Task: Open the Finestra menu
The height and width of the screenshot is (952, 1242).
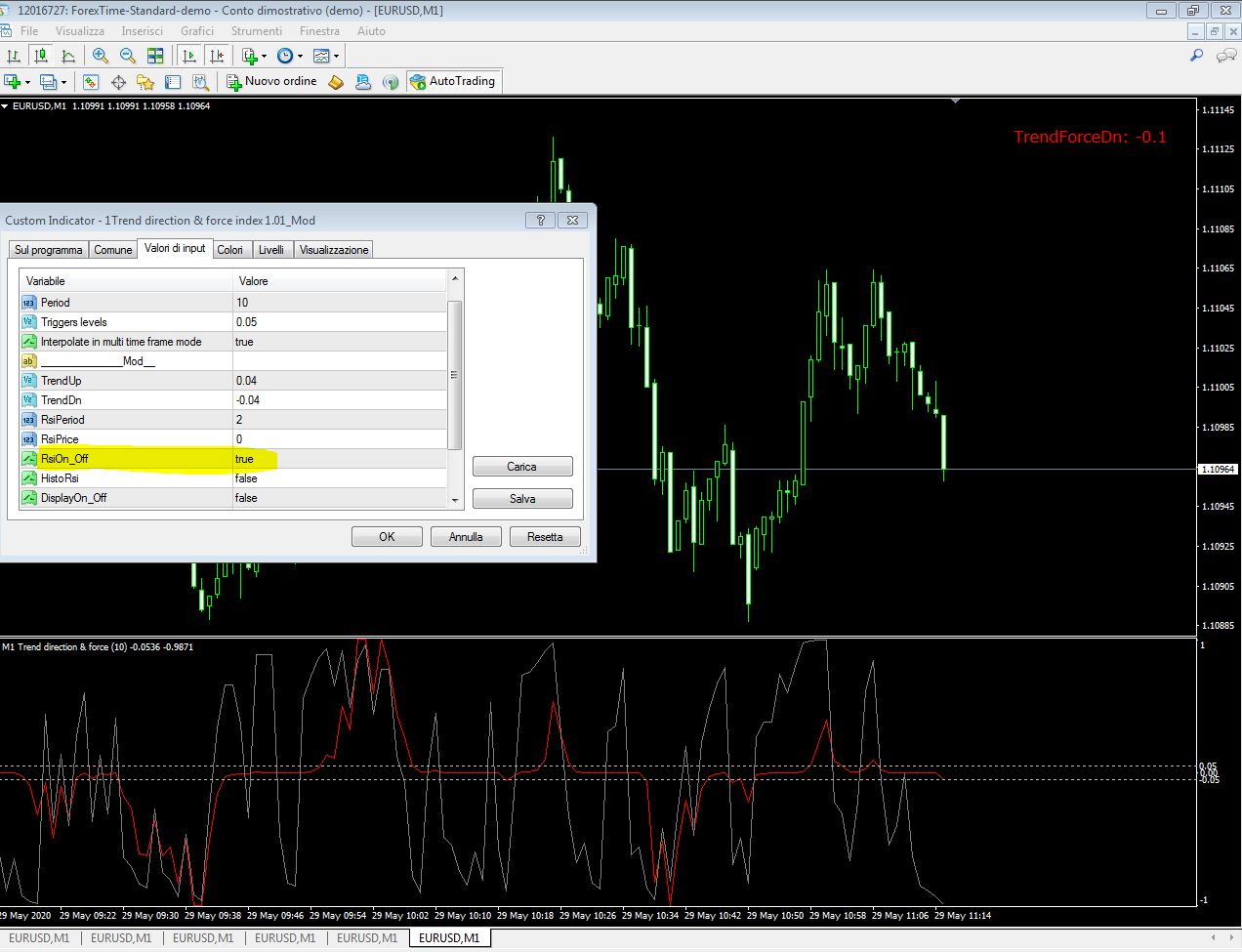Action: click(319, 31)
